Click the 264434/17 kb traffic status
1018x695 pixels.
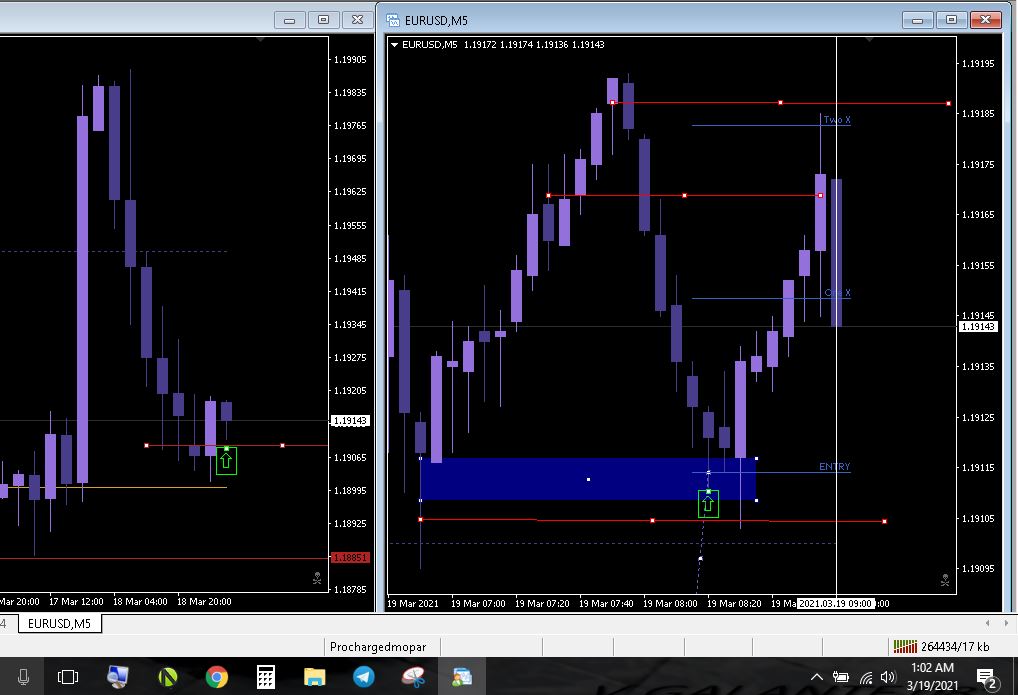(955, 646)
